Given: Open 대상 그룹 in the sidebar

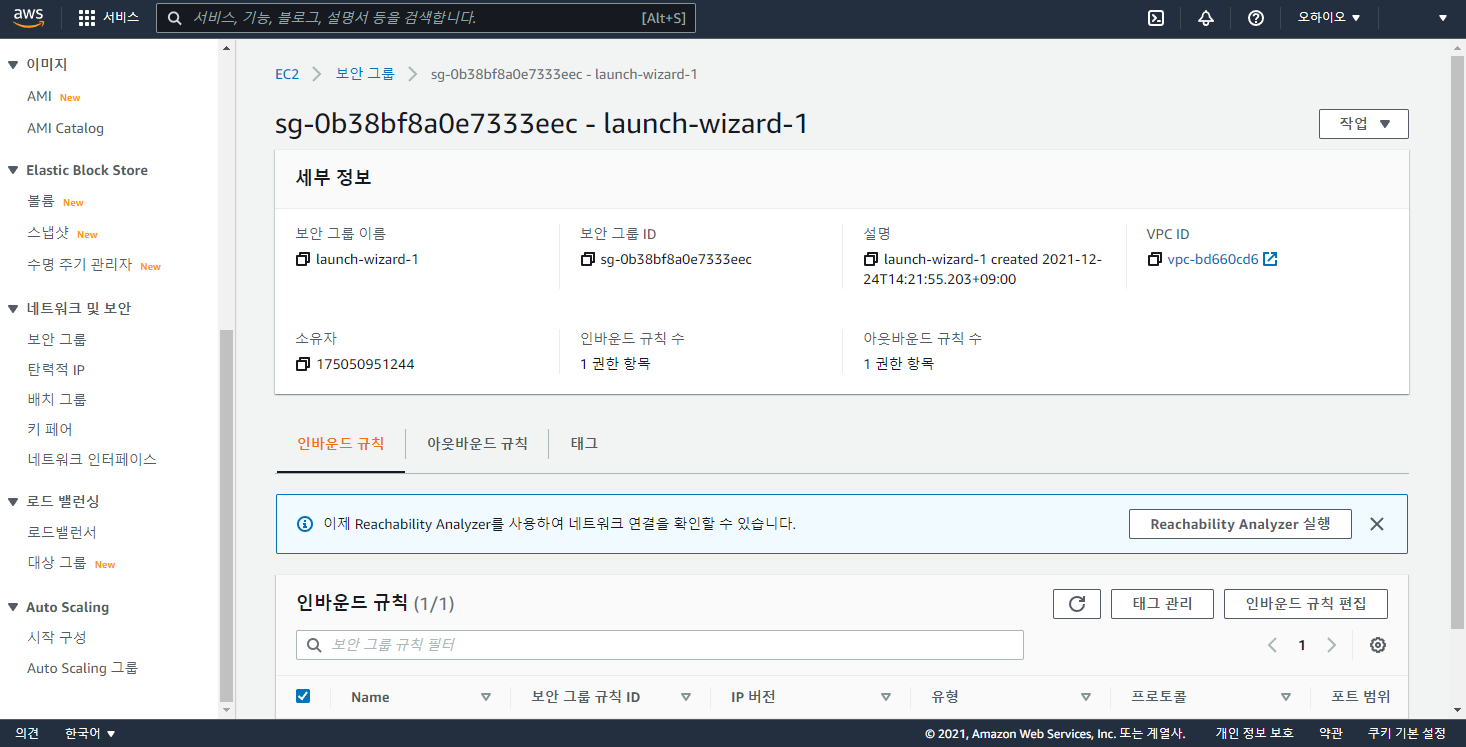Looking at the screenshot, I should coord(57,563).
